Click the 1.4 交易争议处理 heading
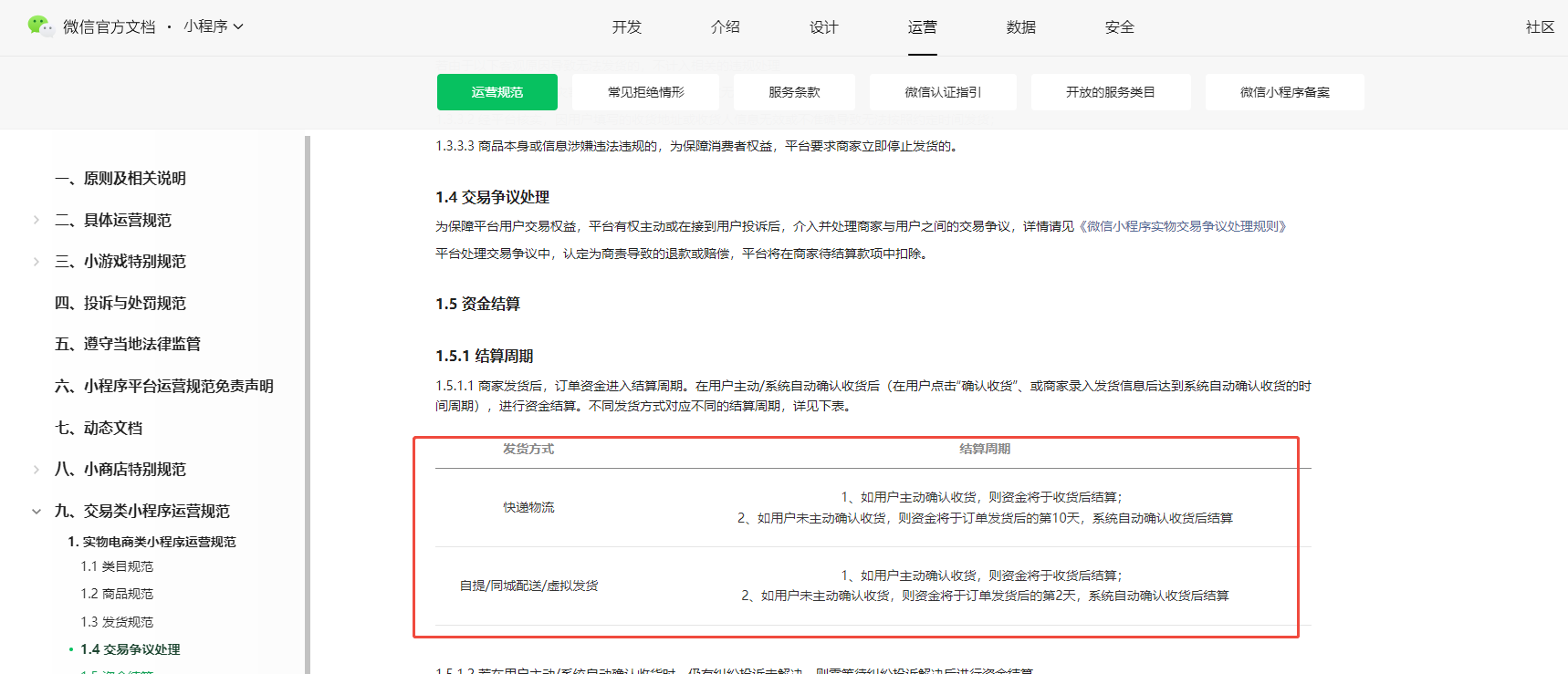This screenshot has height=674, width=1568. [x=493, y=197]
